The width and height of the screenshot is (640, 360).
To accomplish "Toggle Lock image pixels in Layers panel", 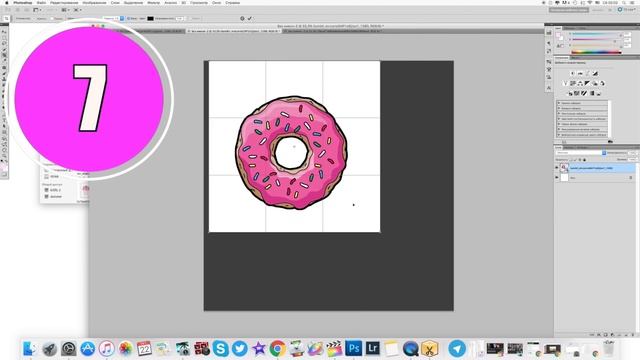I will click(x=576, y=160).
